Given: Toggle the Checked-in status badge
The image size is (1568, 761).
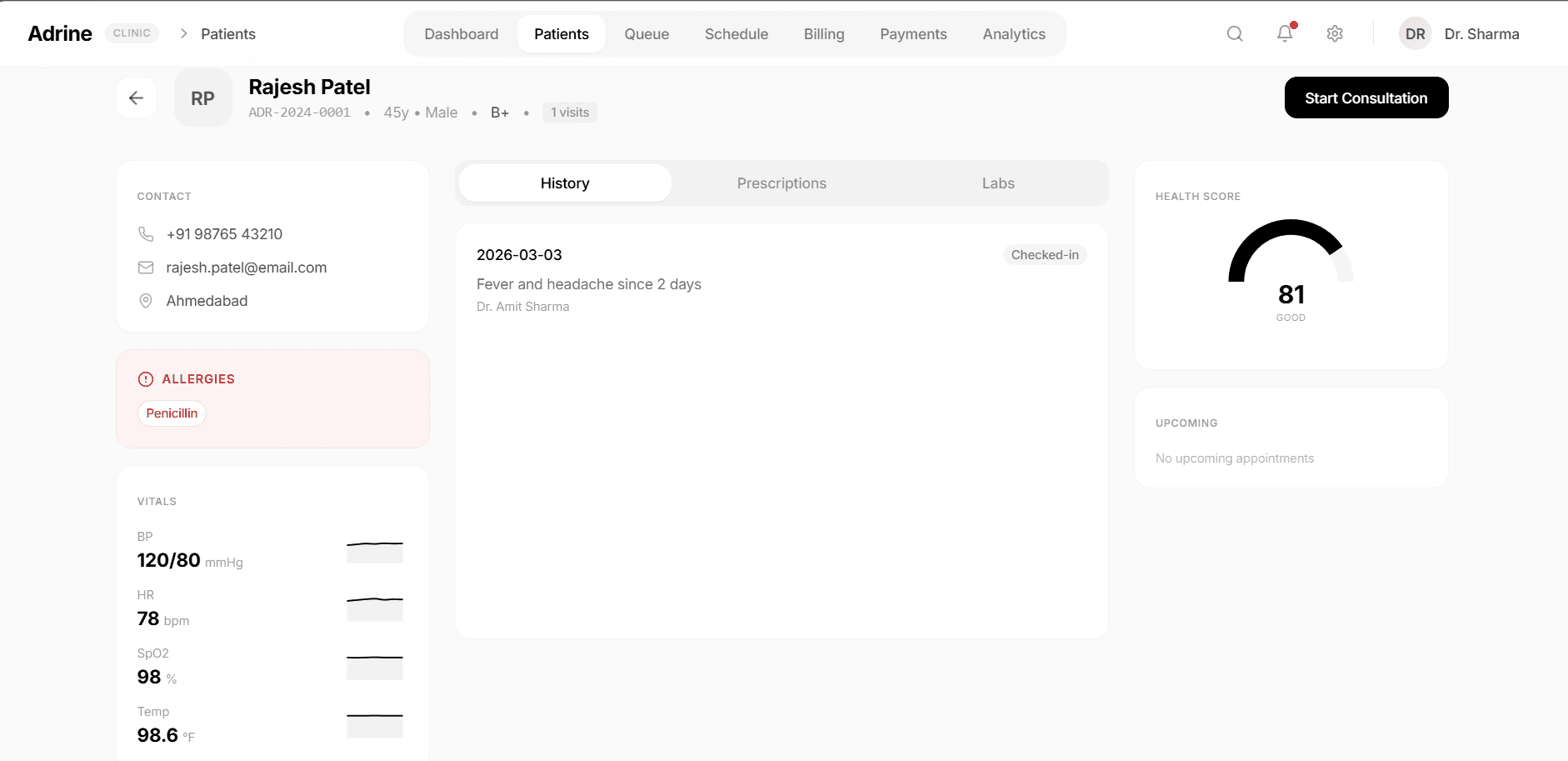Looking at the screenshot, I should click(x=1045, y=255).
